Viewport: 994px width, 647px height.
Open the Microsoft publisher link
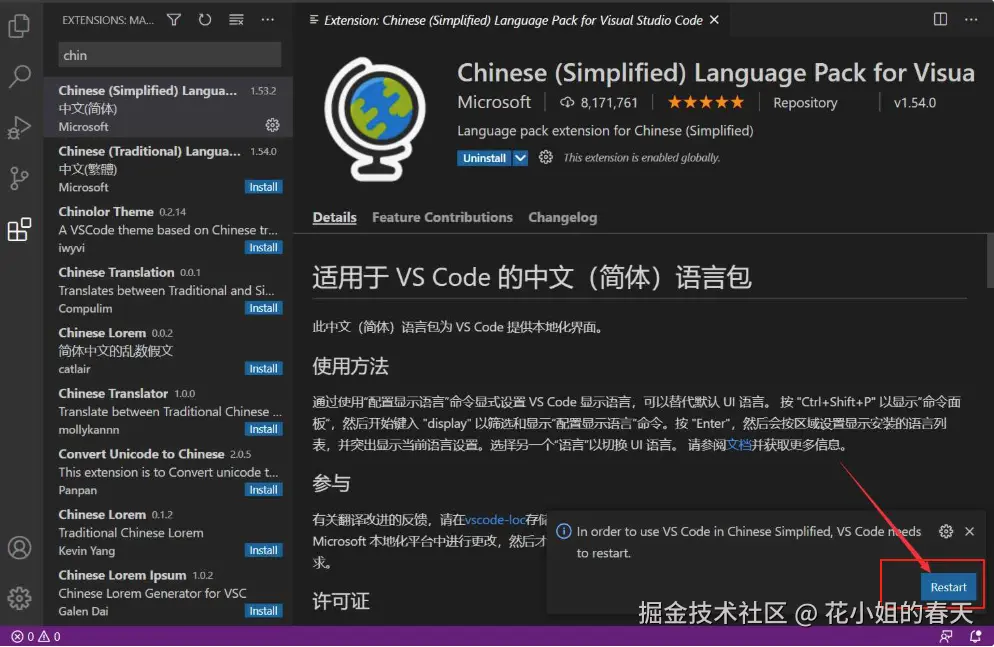click(494, 102)
